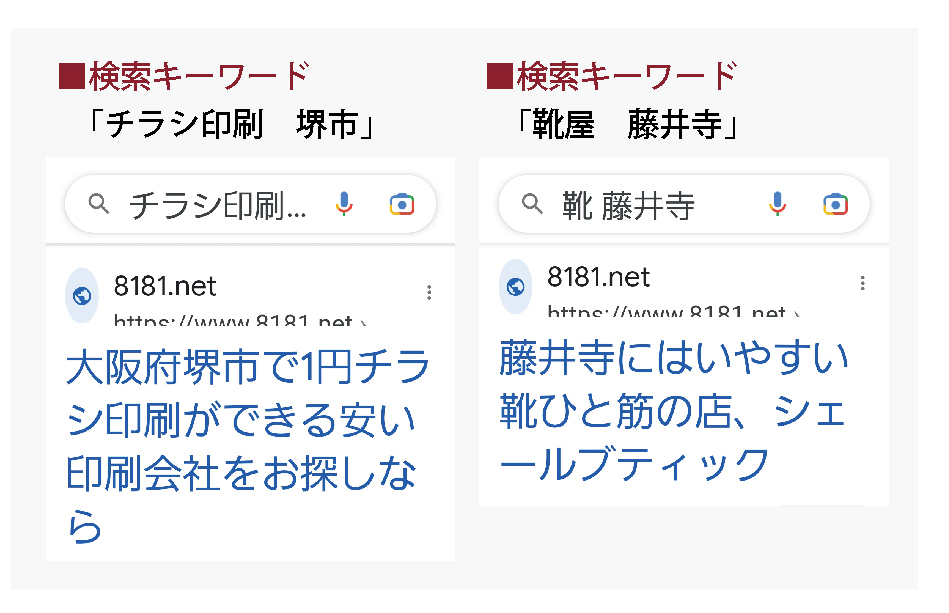The image size is (949, 613).
Task: Click the URL breadcrumb above the 大阪府堺市 title
Action: [240, 320]
